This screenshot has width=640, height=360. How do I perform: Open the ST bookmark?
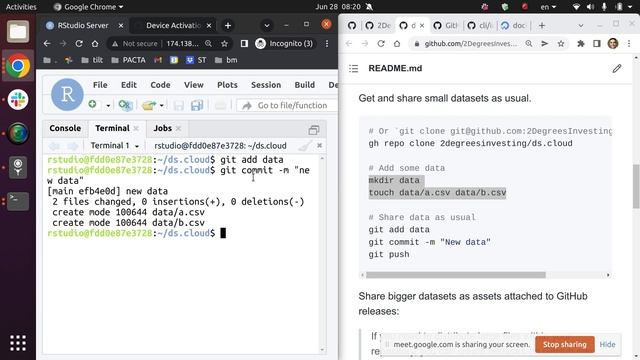click(x=196, y=60)
